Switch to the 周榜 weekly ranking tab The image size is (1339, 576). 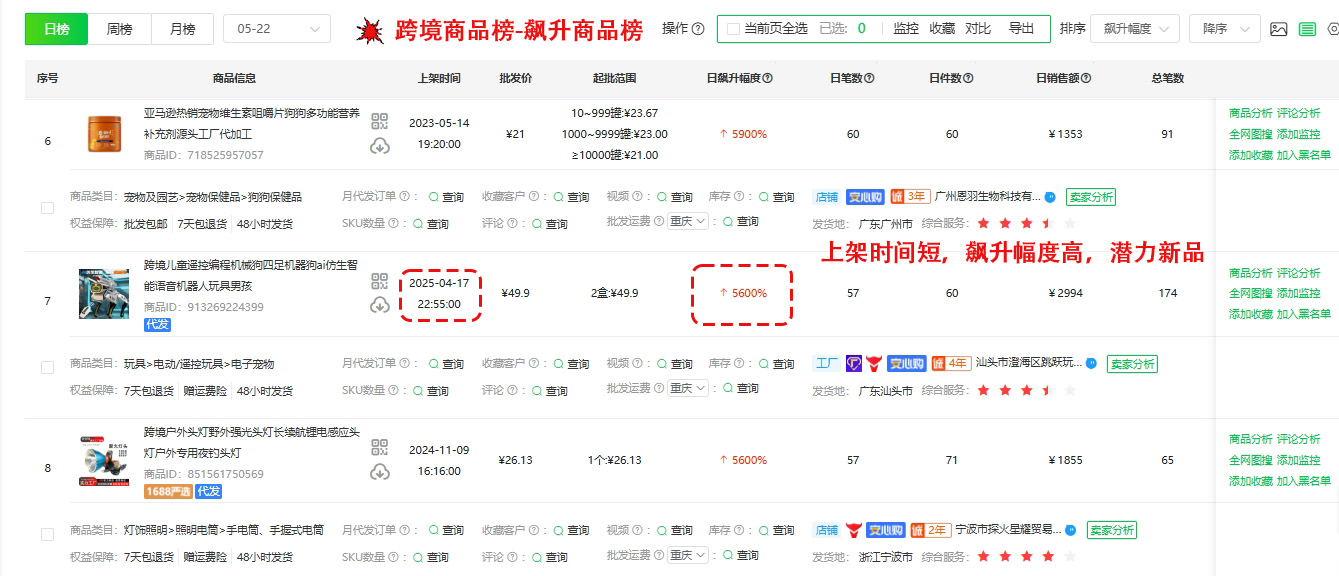coord(122,29)
